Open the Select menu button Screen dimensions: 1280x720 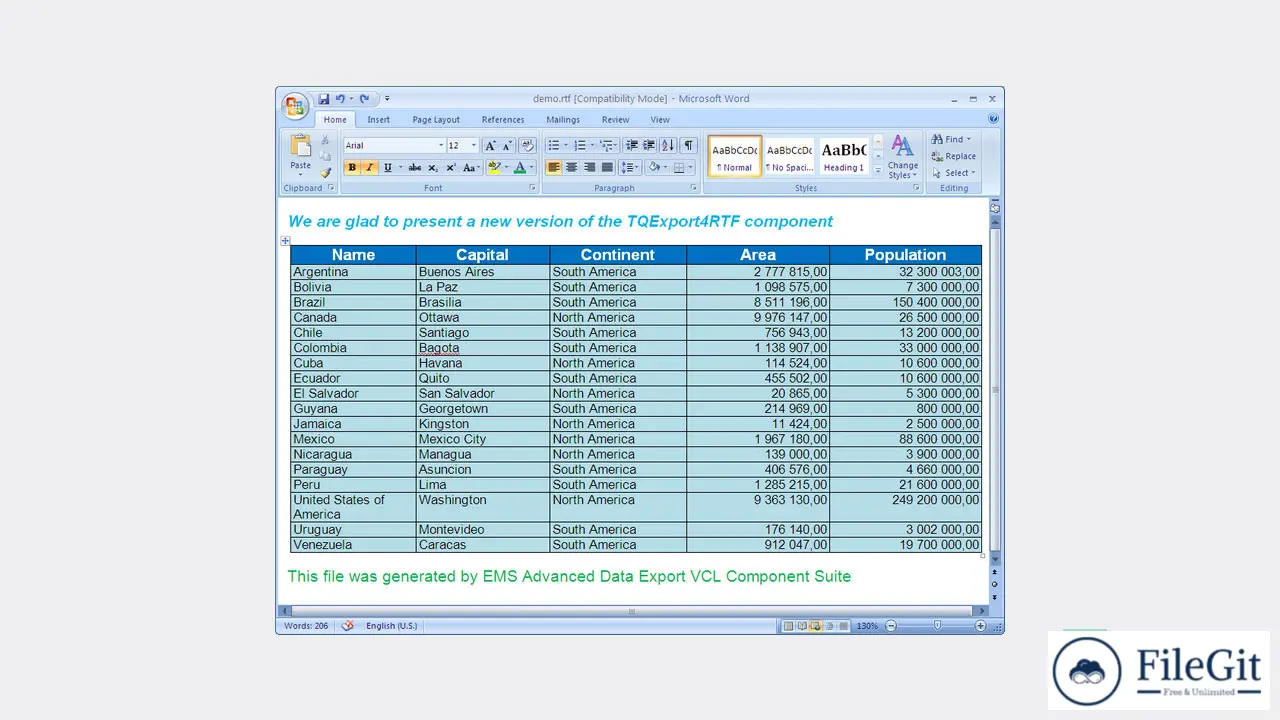click(x=953, y=173)
